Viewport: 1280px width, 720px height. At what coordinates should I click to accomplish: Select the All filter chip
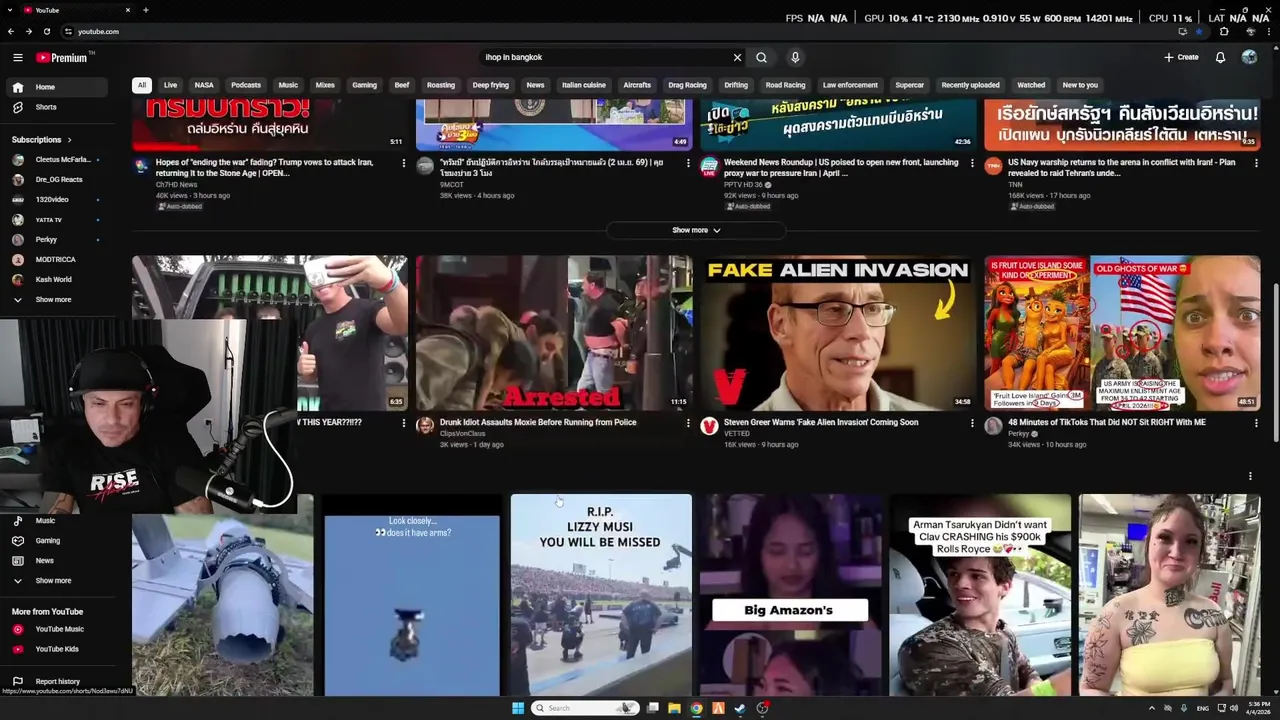point(142,85)
